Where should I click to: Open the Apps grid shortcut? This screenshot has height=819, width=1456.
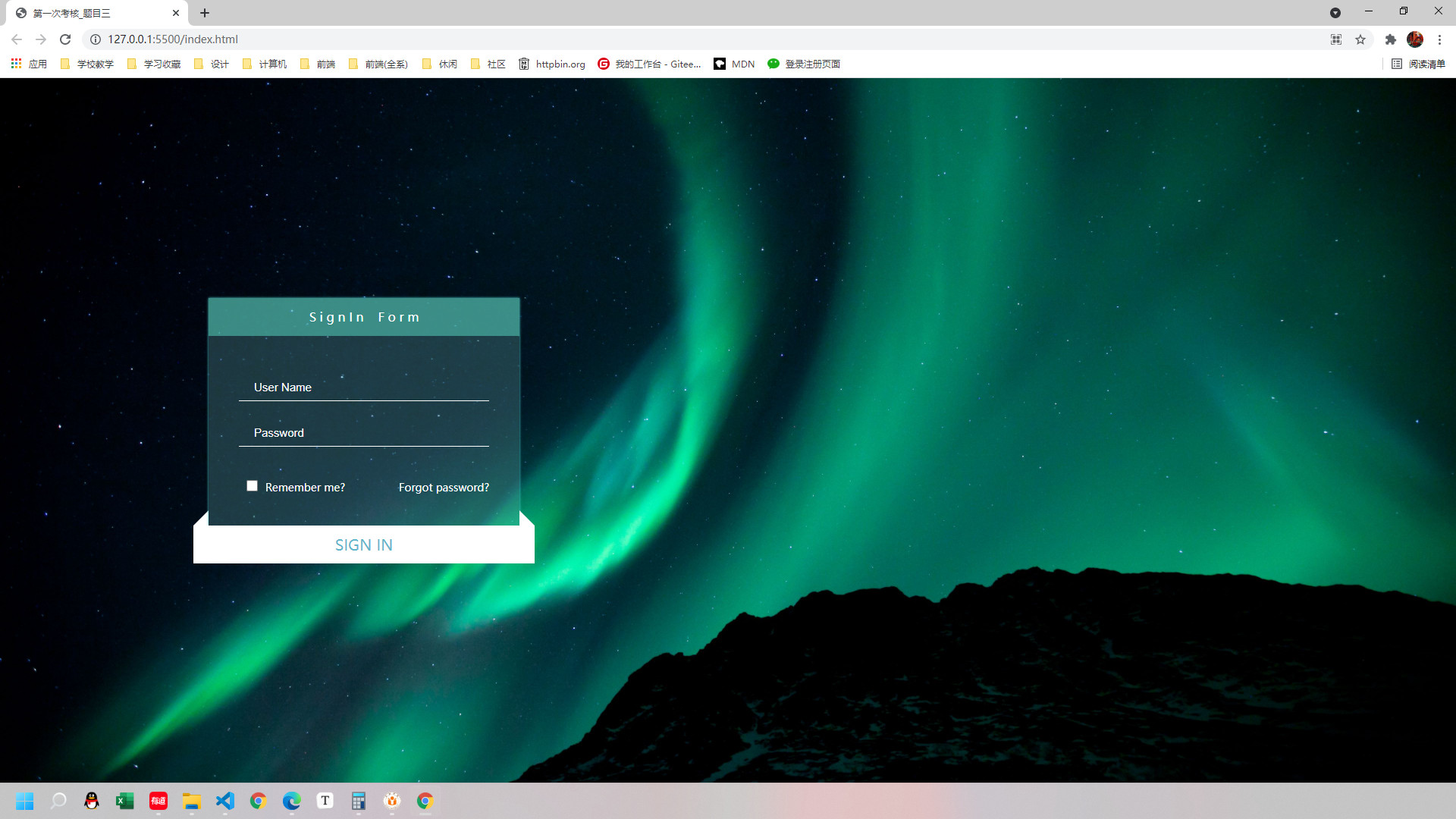point(28,64)
